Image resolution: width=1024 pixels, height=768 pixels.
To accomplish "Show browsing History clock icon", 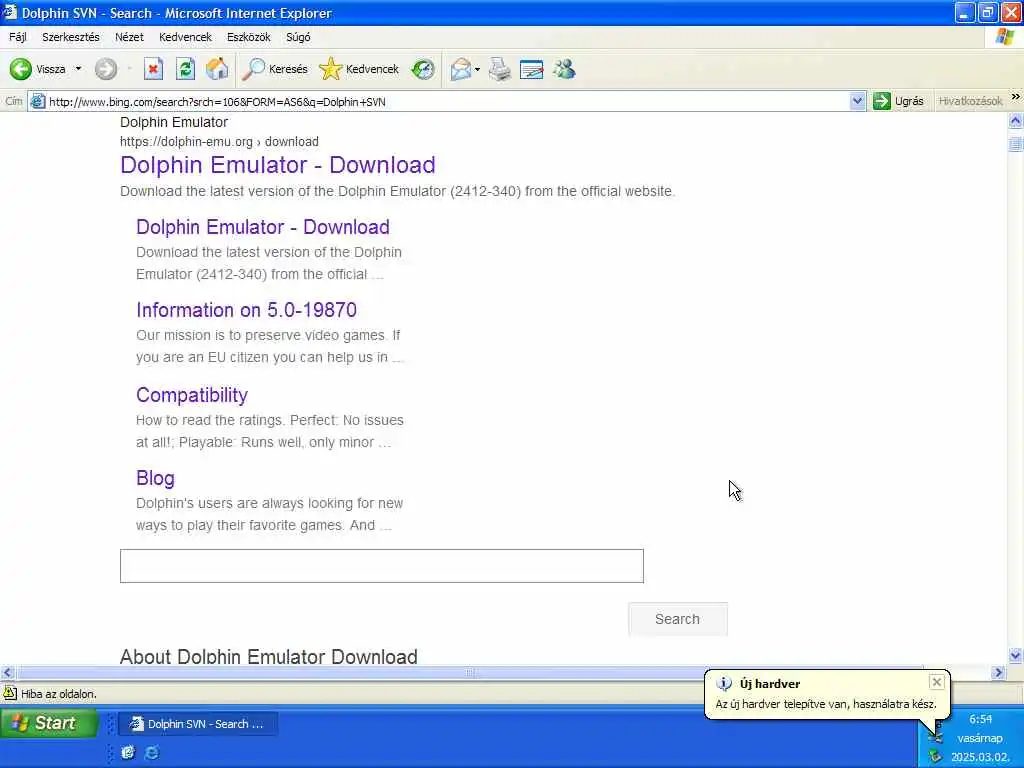I will [423, 69].
